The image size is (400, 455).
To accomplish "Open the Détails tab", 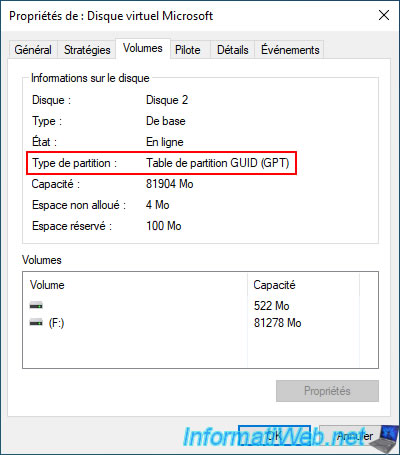I will [x=233, y=50].
